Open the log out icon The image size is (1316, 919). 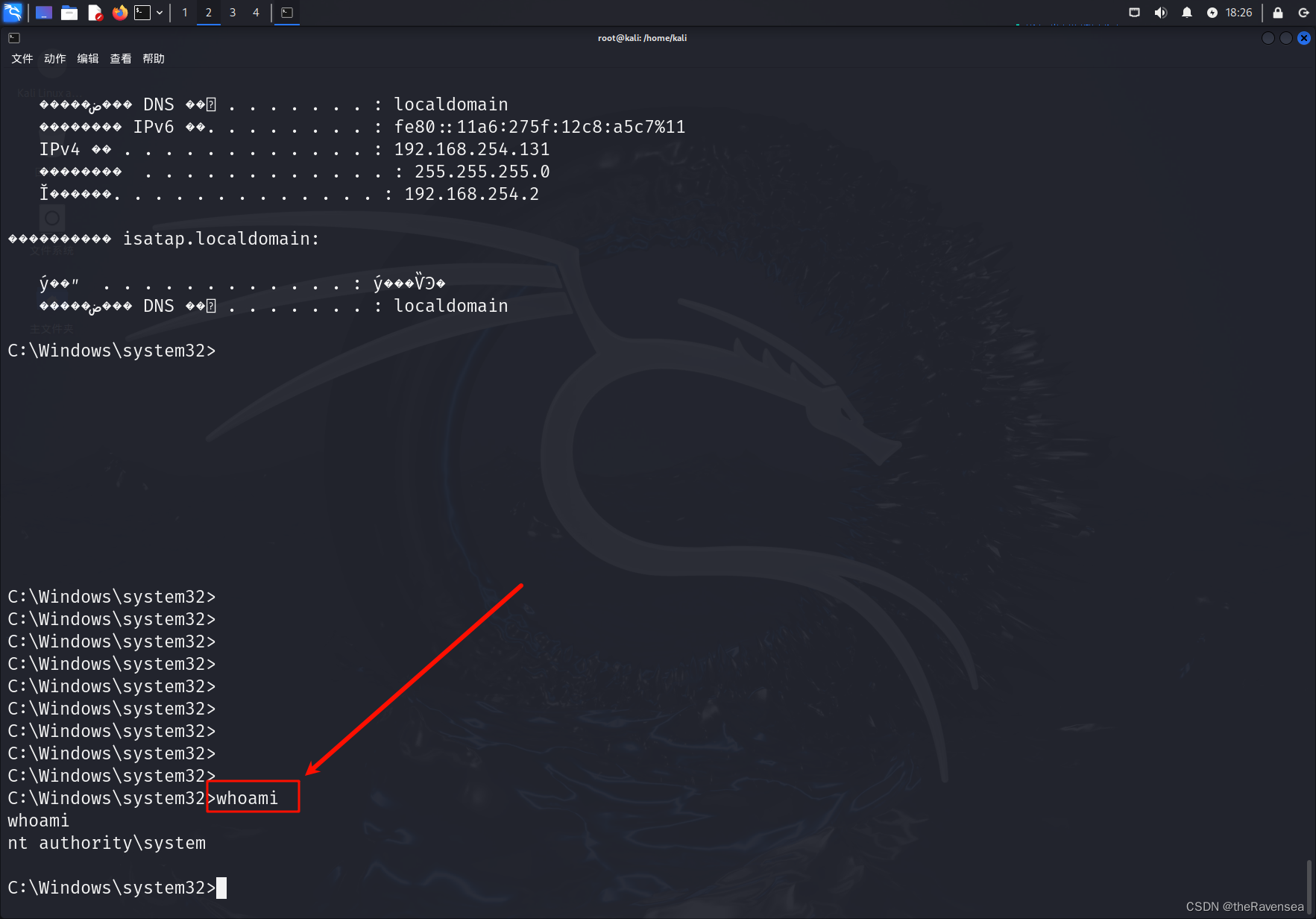1303,13
